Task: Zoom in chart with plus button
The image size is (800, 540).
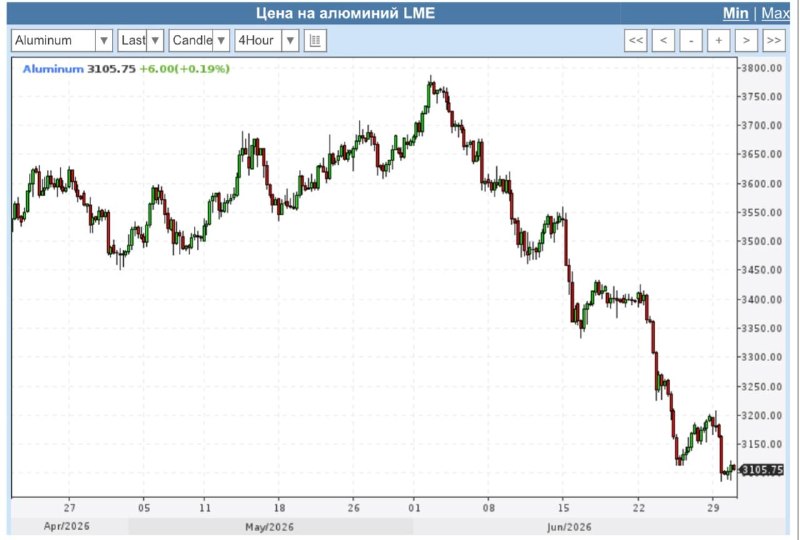Action: [x=718, y=40]
